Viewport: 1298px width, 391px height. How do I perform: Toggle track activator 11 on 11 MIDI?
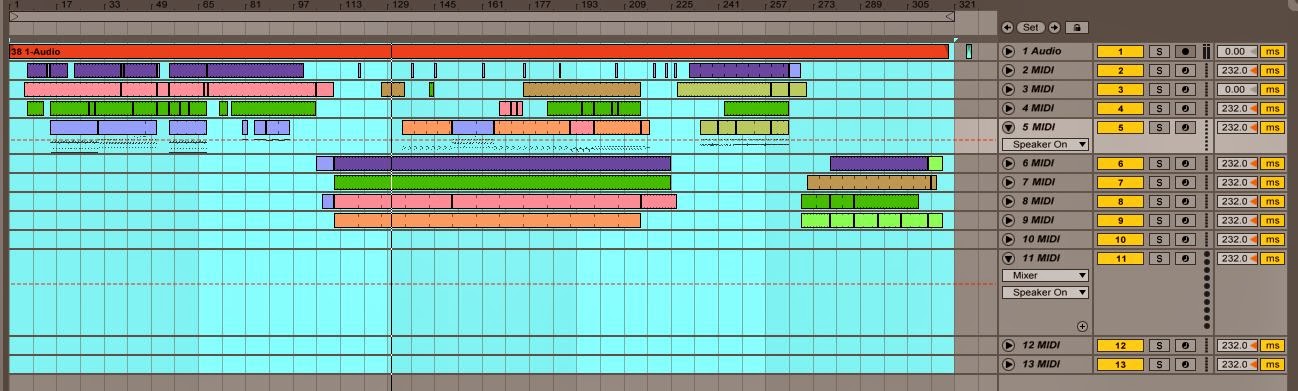point(1120,258)
